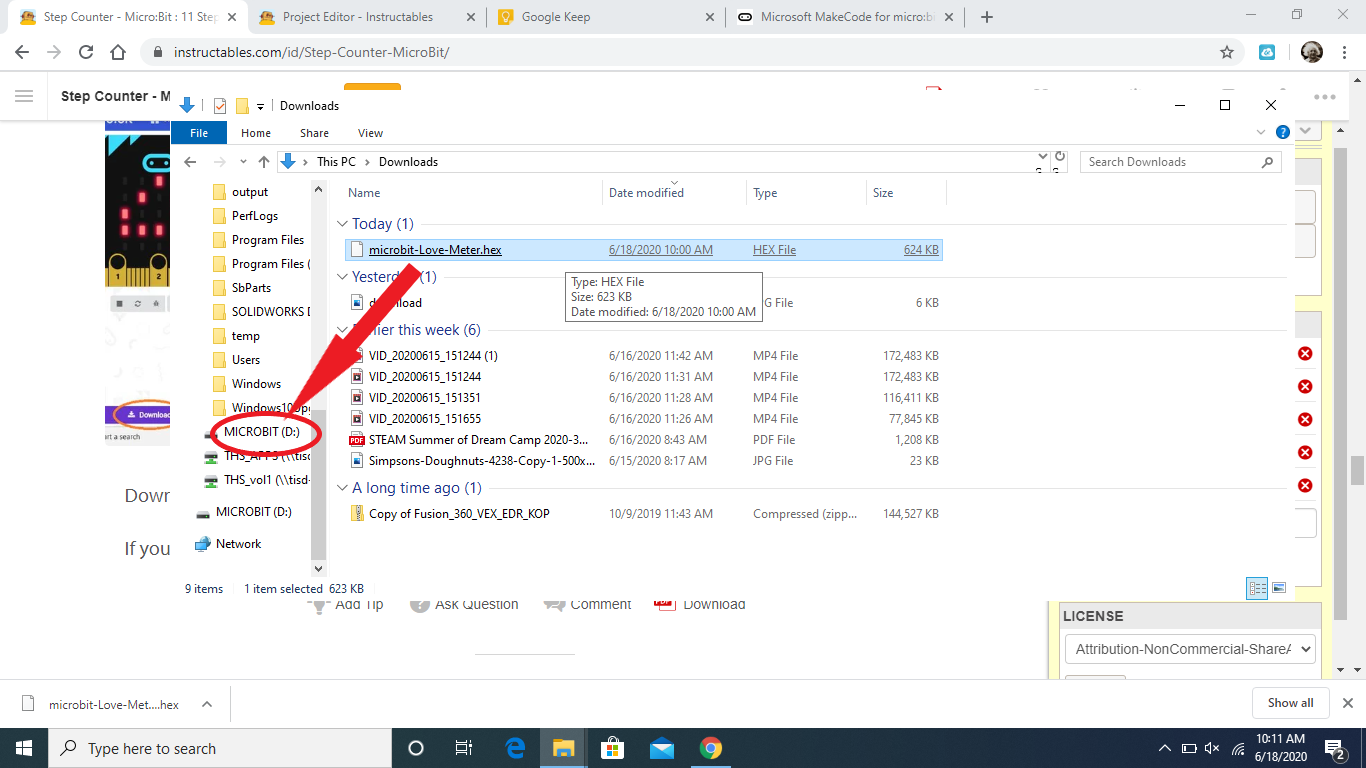Click the Explorer up-folder arrow
1366x768 pixels.
pos(264,161)
